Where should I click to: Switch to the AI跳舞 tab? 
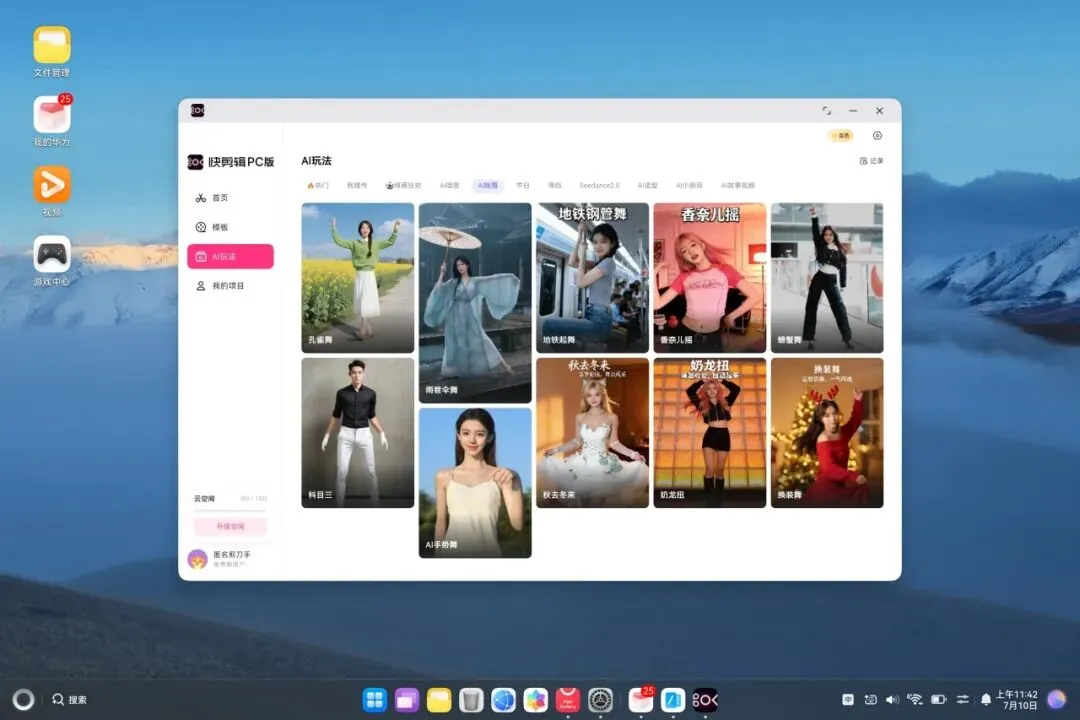(488, 185)
